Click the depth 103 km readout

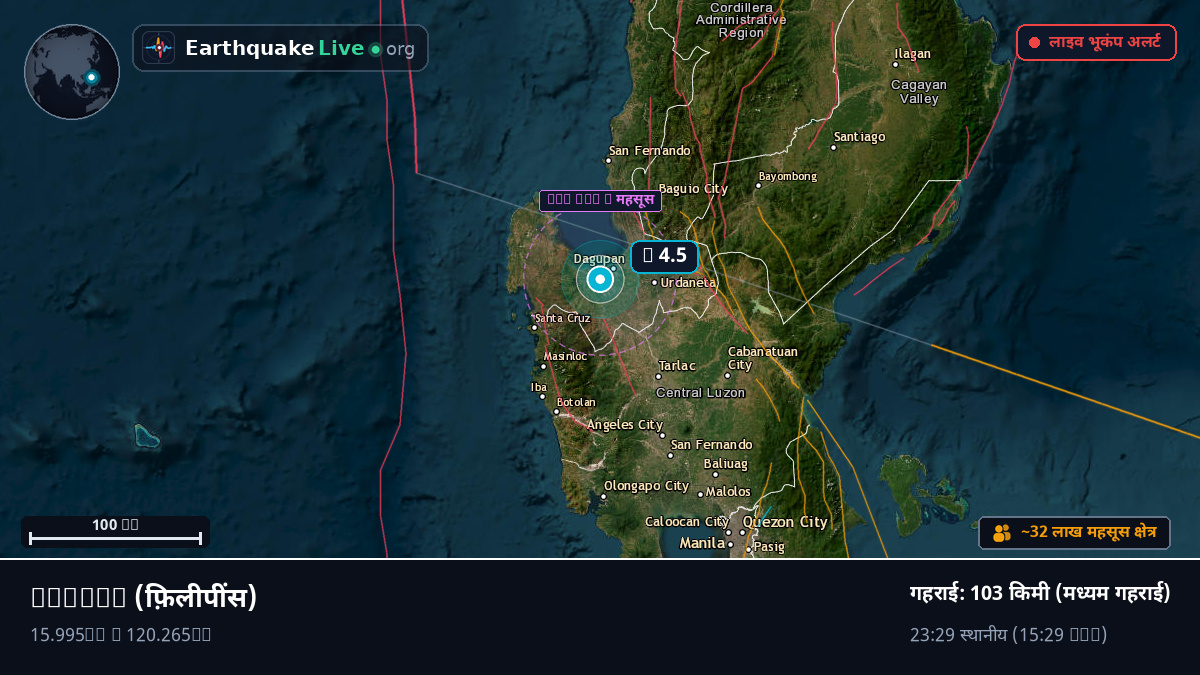point(1040,593)
